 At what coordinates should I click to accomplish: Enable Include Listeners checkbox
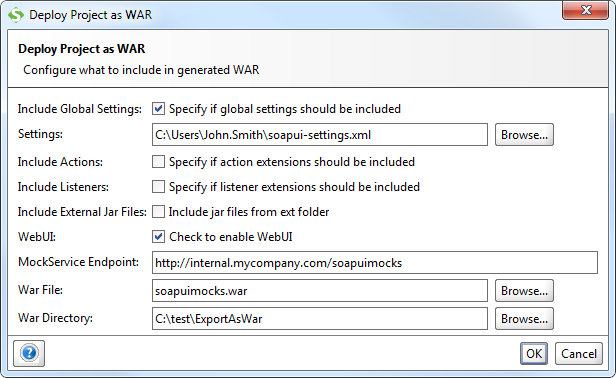158,187
